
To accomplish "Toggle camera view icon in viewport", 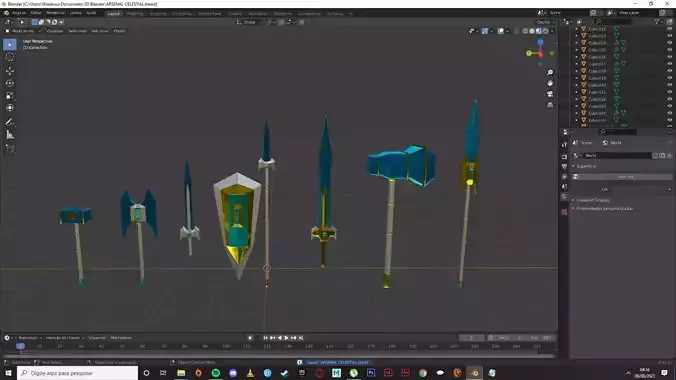I will (550, 94).
